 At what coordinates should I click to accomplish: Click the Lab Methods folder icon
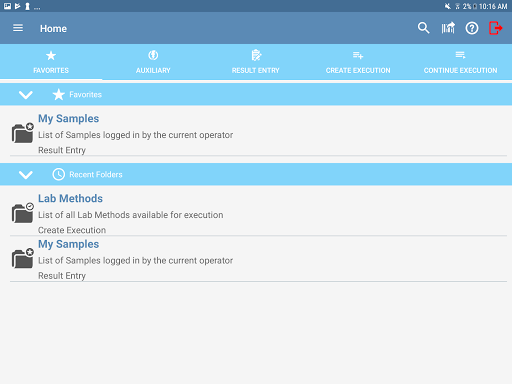tap(23, 213)
